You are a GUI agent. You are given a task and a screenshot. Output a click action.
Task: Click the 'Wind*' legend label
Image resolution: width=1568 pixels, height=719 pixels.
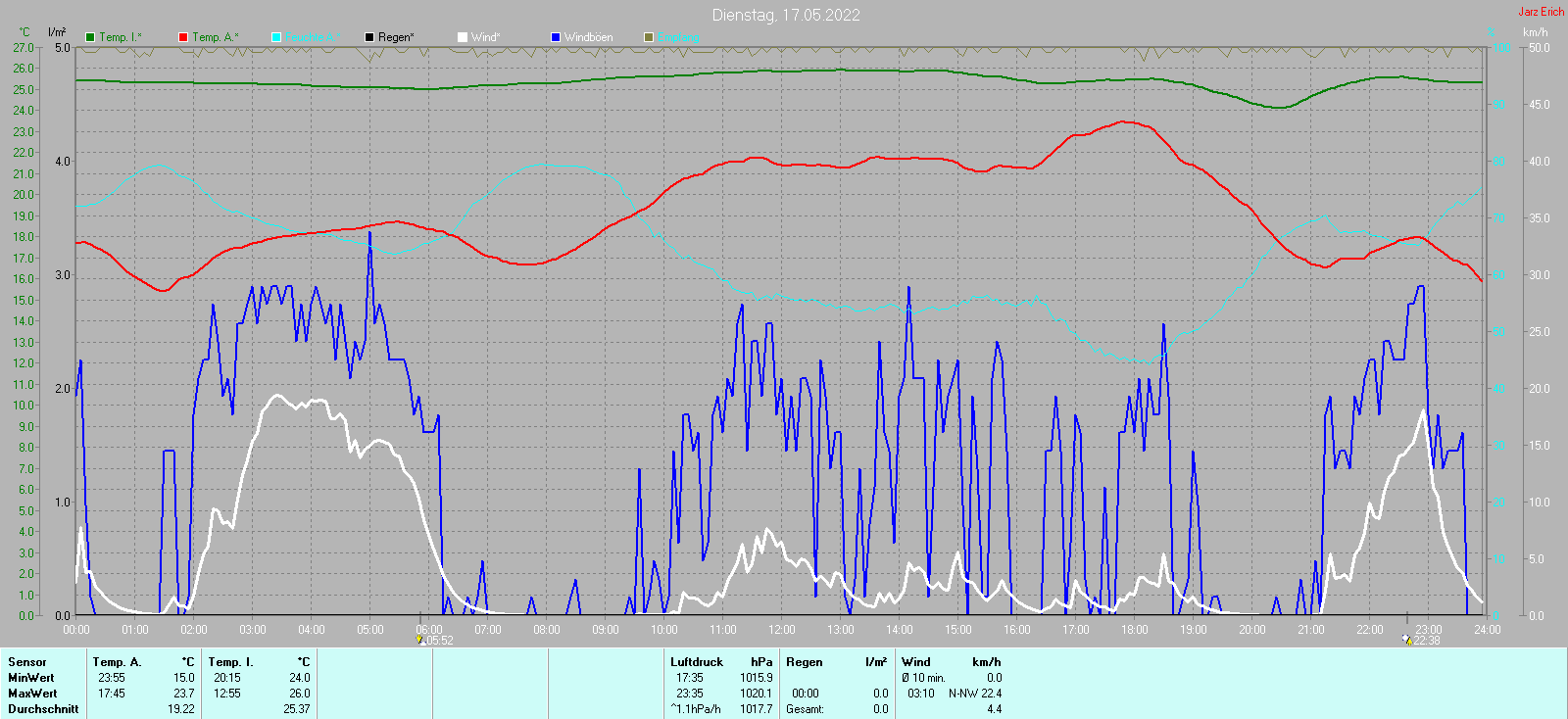click(x=486, y=37)
